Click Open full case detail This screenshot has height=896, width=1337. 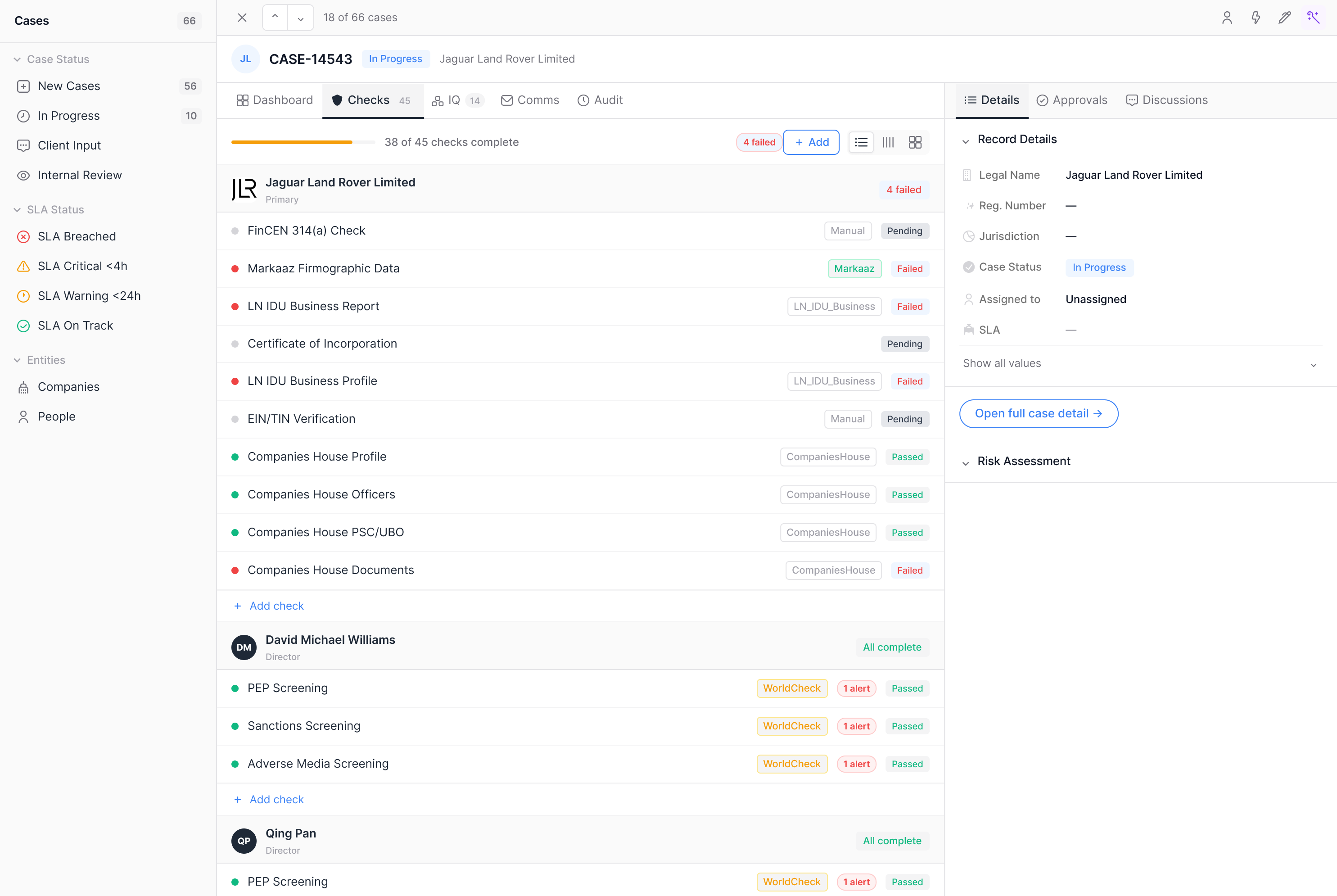point(1038,413)
